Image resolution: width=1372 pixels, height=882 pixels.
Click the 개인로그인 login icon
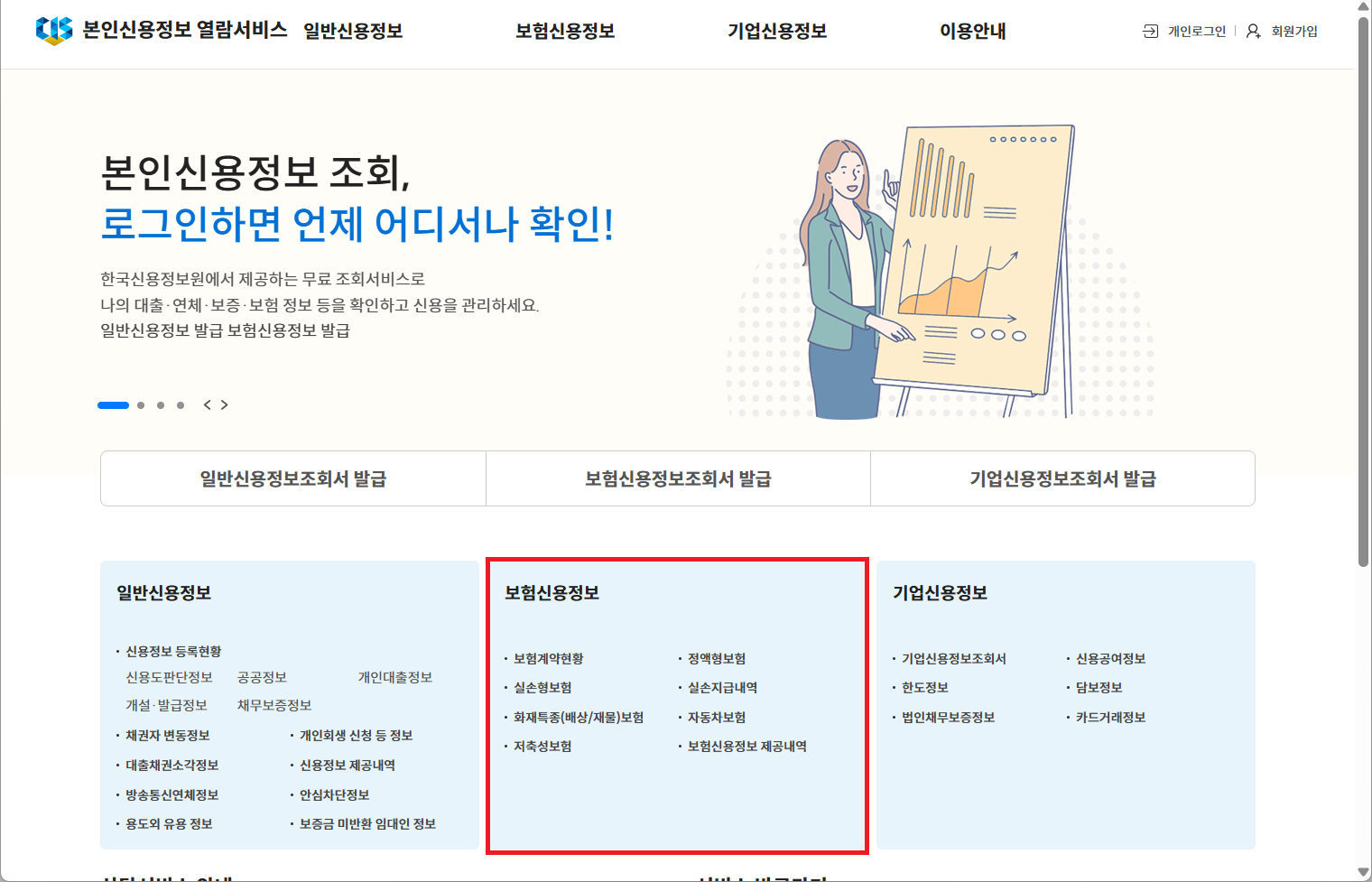[x=1151, y=32]
